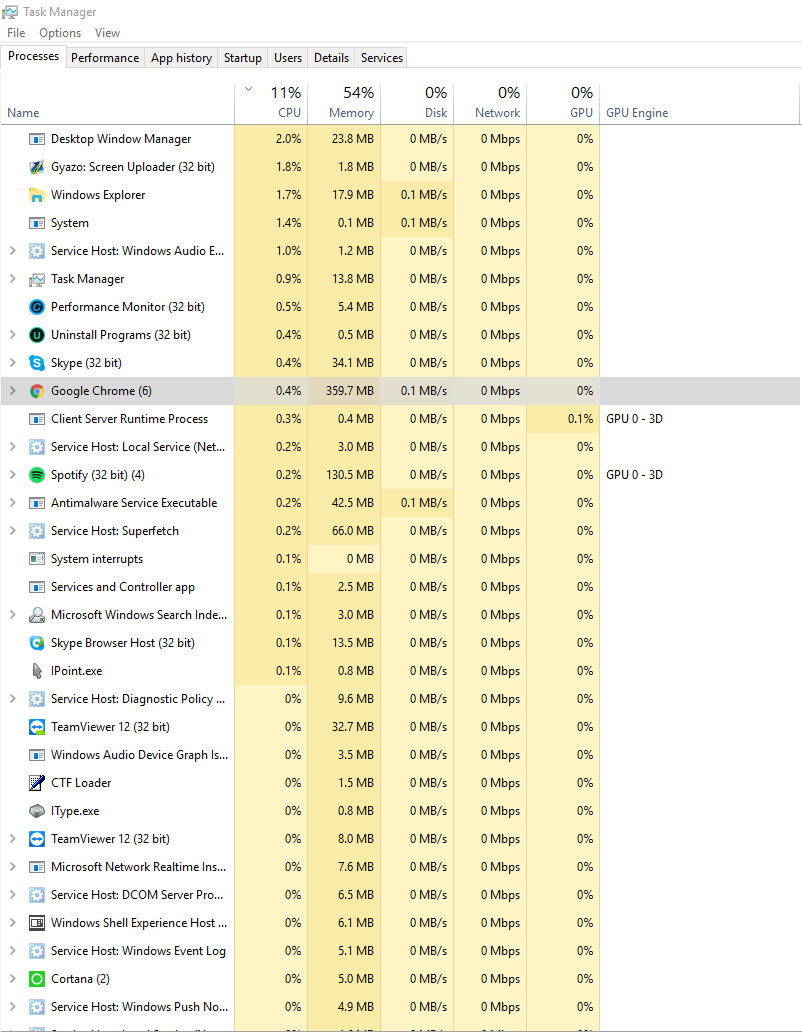The image size is (802, 1034).
Task: Select the Service Host: Local Service (Net...) row
Action: (401, 447)
